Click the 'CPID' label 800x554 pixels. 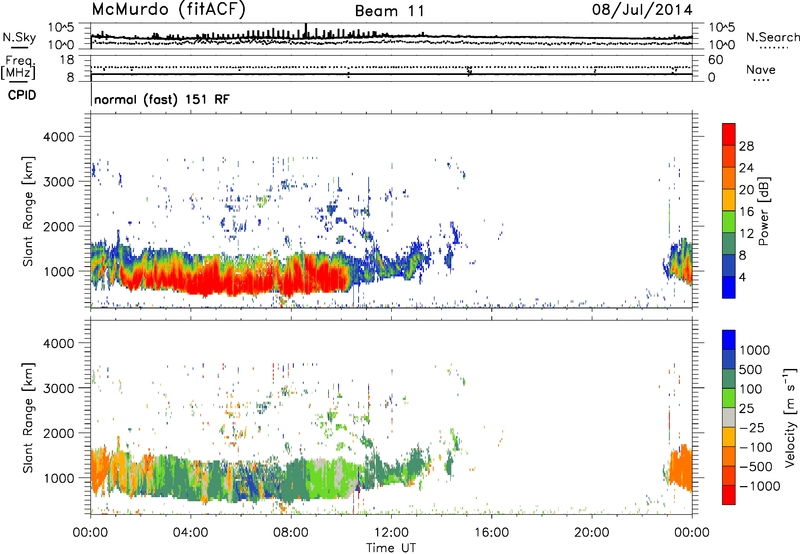pos(22,95)
